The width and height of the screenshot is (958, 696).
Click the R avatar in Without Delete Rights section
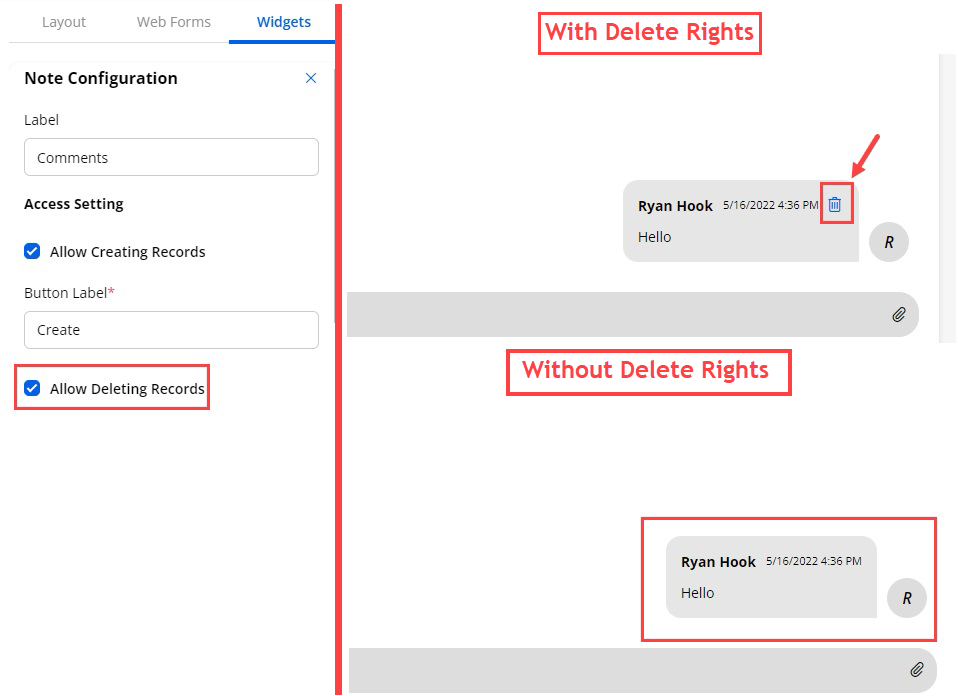click(906, 598)
